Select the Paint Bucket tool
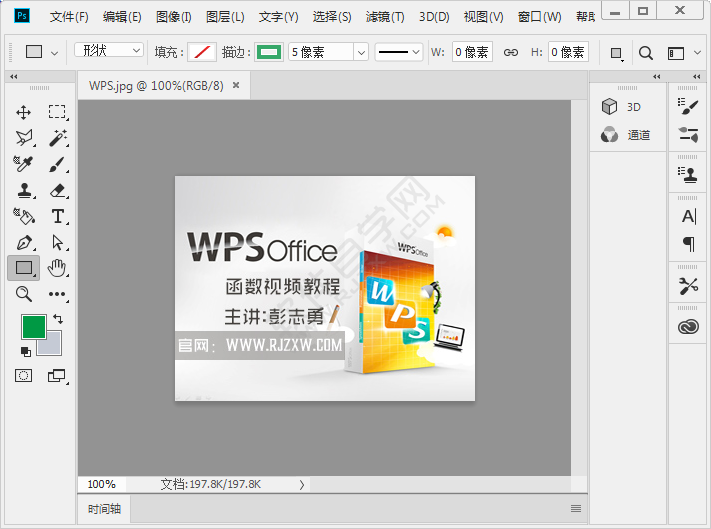Image resolution: width=711 pixels, height=529 pixels. [x=24, y=217]
